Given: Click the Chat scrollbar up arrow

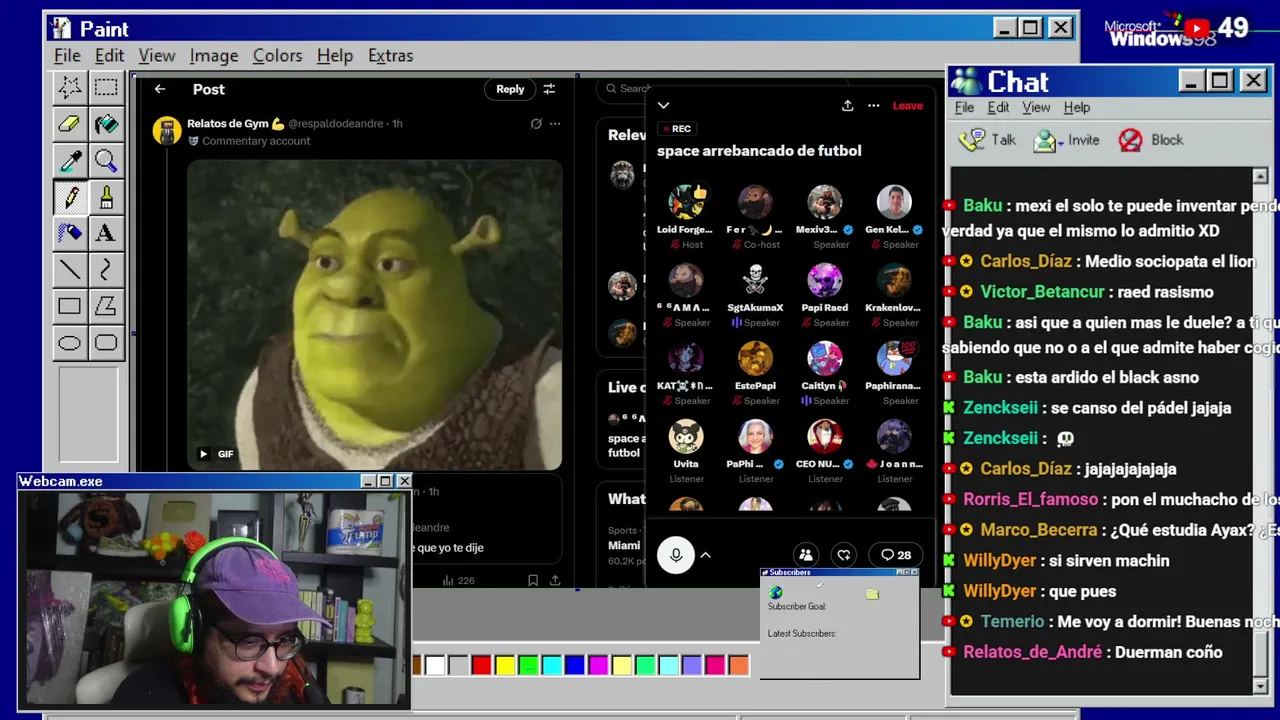Looking at the screenshot, I should tap(1260, 176).
